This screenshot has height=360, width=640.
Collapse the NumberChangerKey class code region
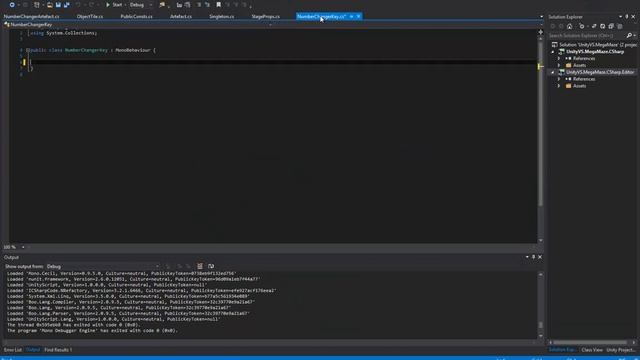(x=28, y=50)
